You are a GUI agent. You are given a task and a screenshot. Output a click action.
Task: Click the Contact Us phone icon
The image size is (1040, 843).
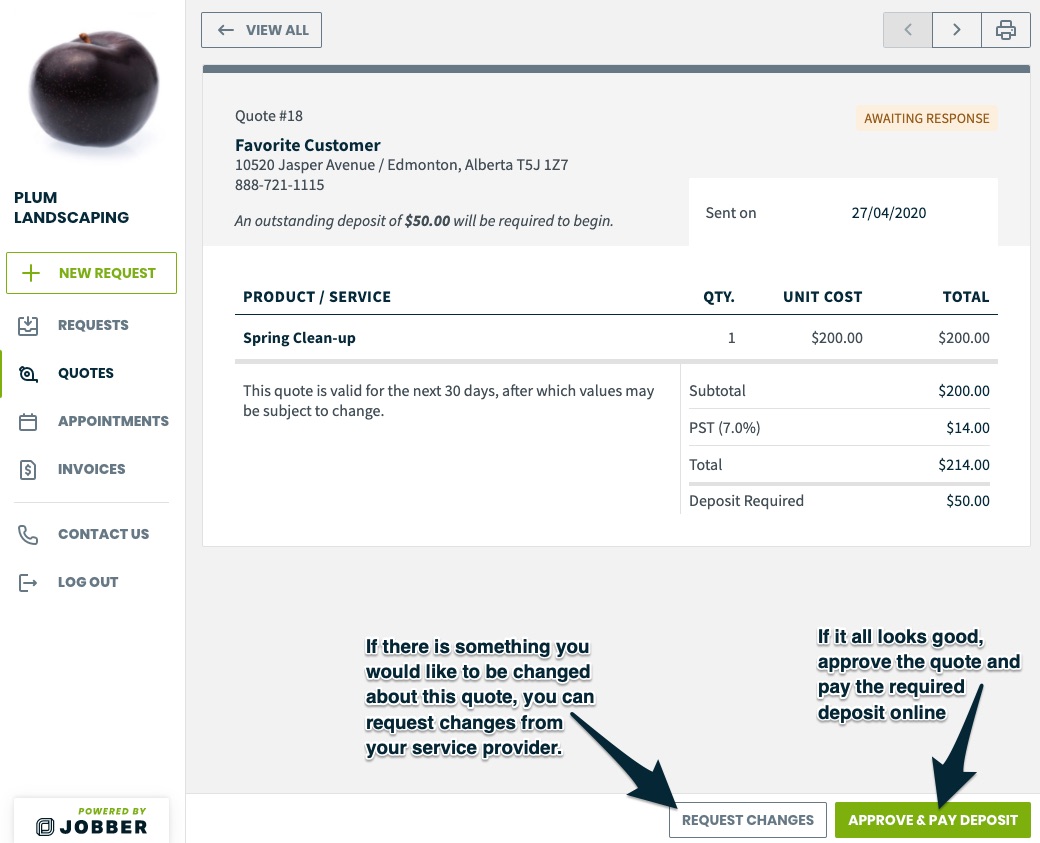click(28, 535)
